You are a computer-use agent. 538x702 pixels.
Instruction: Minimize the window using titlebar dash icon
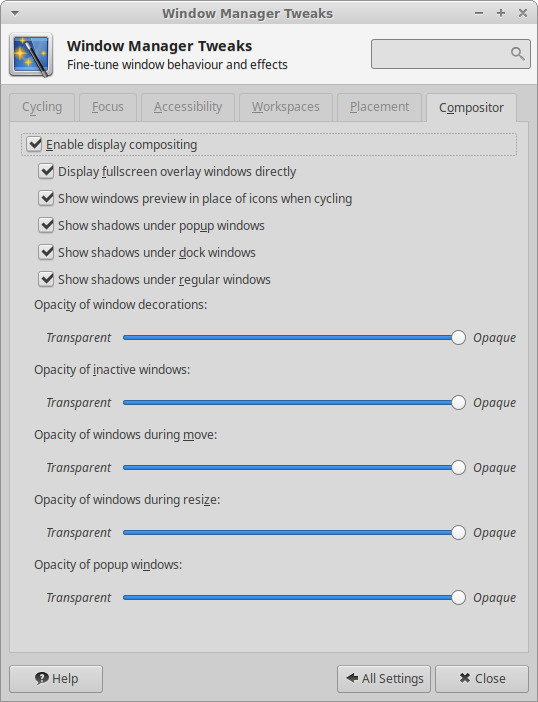(x=479, y=13)
